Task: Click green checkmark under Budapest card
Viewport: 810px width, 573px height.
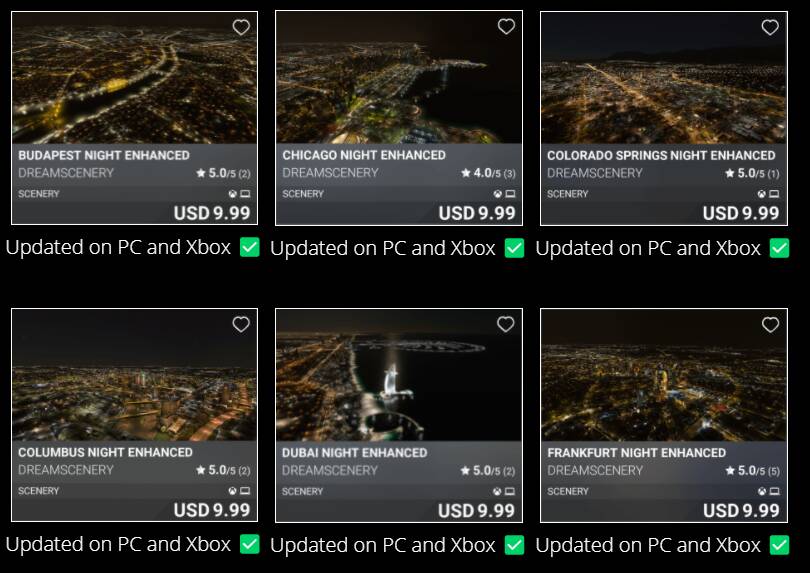Action: coord(250,247)
